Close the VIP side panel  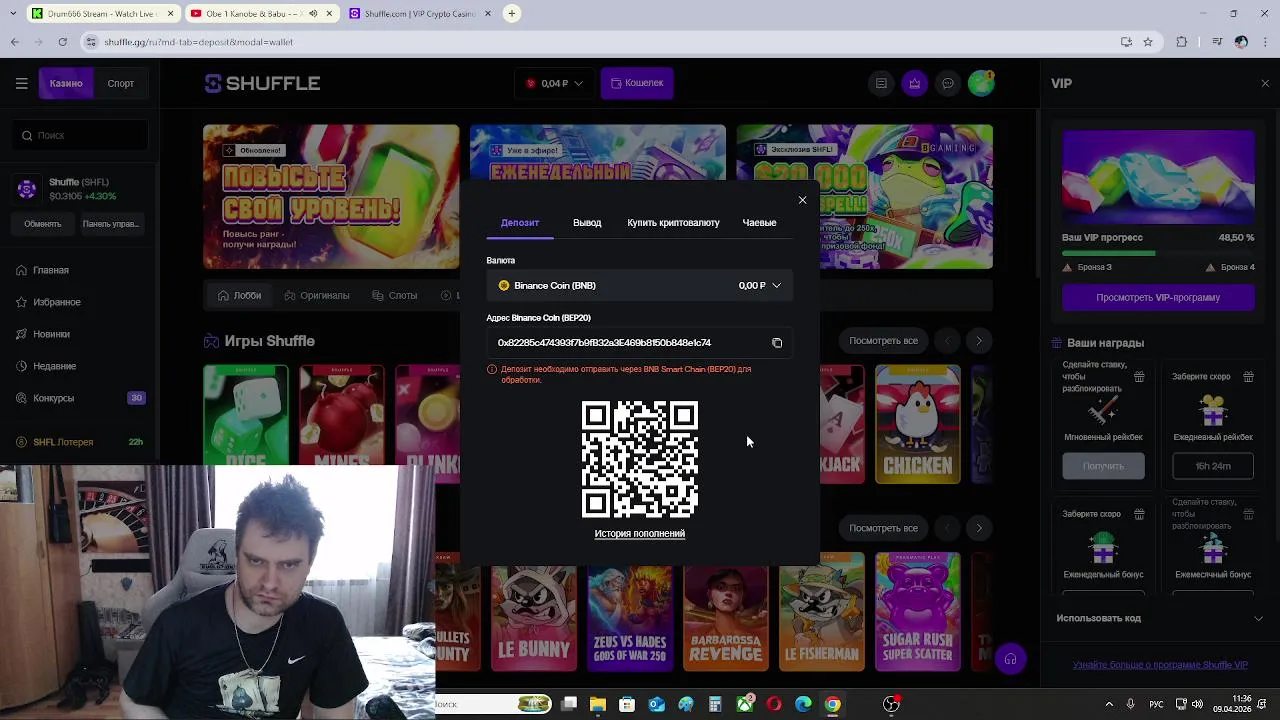(x=1265, y=84)
